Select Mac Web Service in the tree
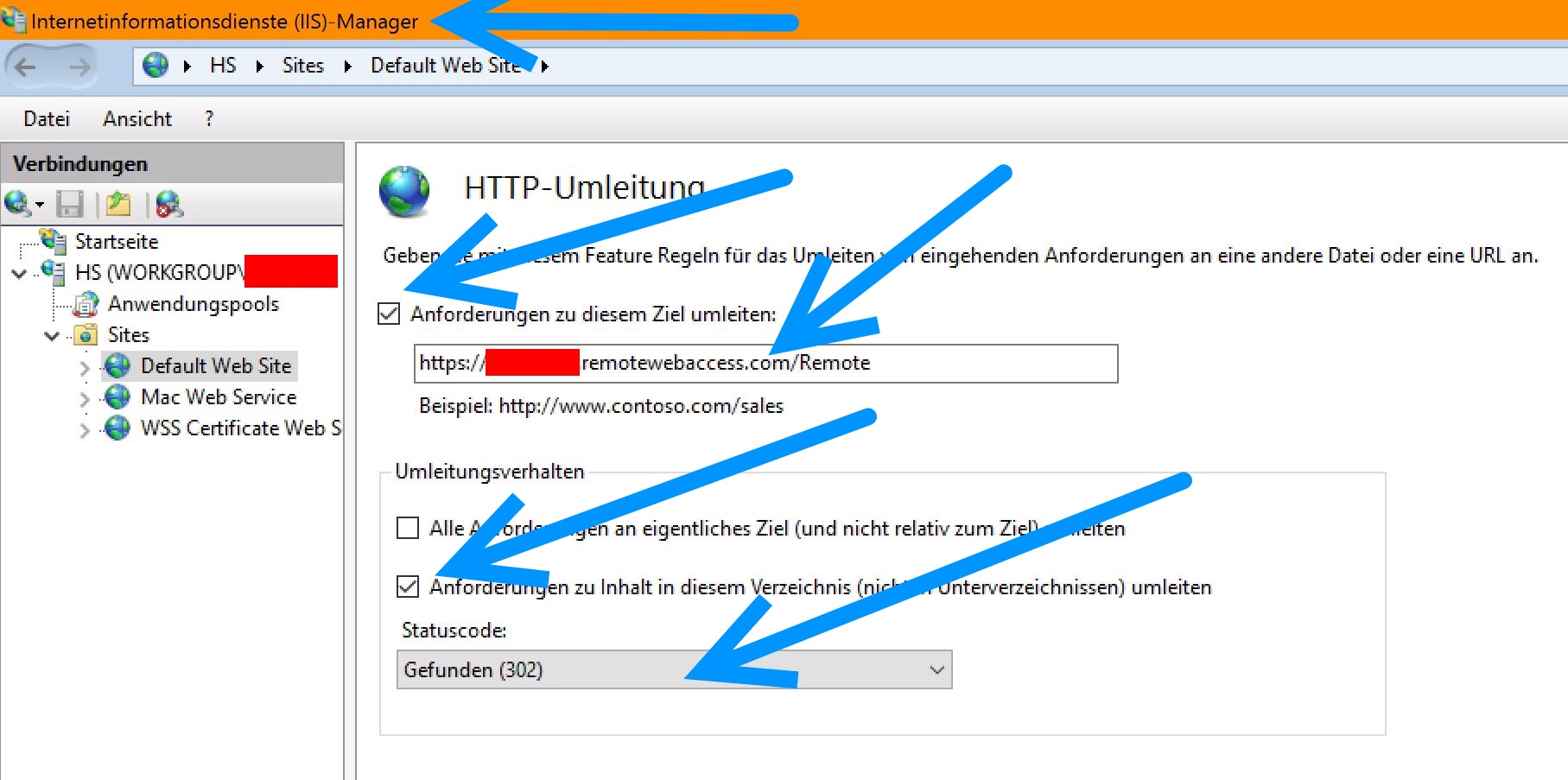1568x780 pixels. (x=218, y=396)
